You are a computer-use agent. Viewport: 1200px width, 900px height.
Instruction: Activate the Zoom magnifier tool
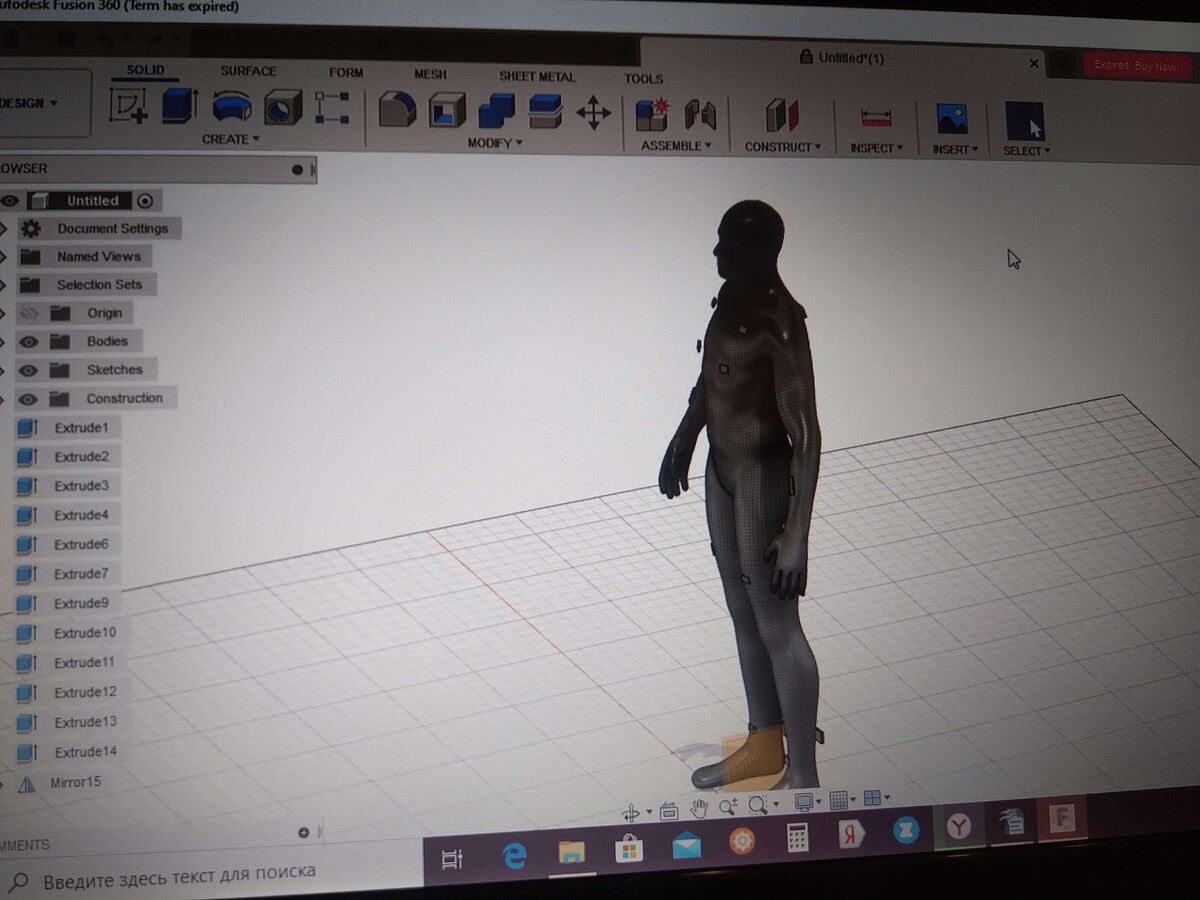[x=727, y=806]
